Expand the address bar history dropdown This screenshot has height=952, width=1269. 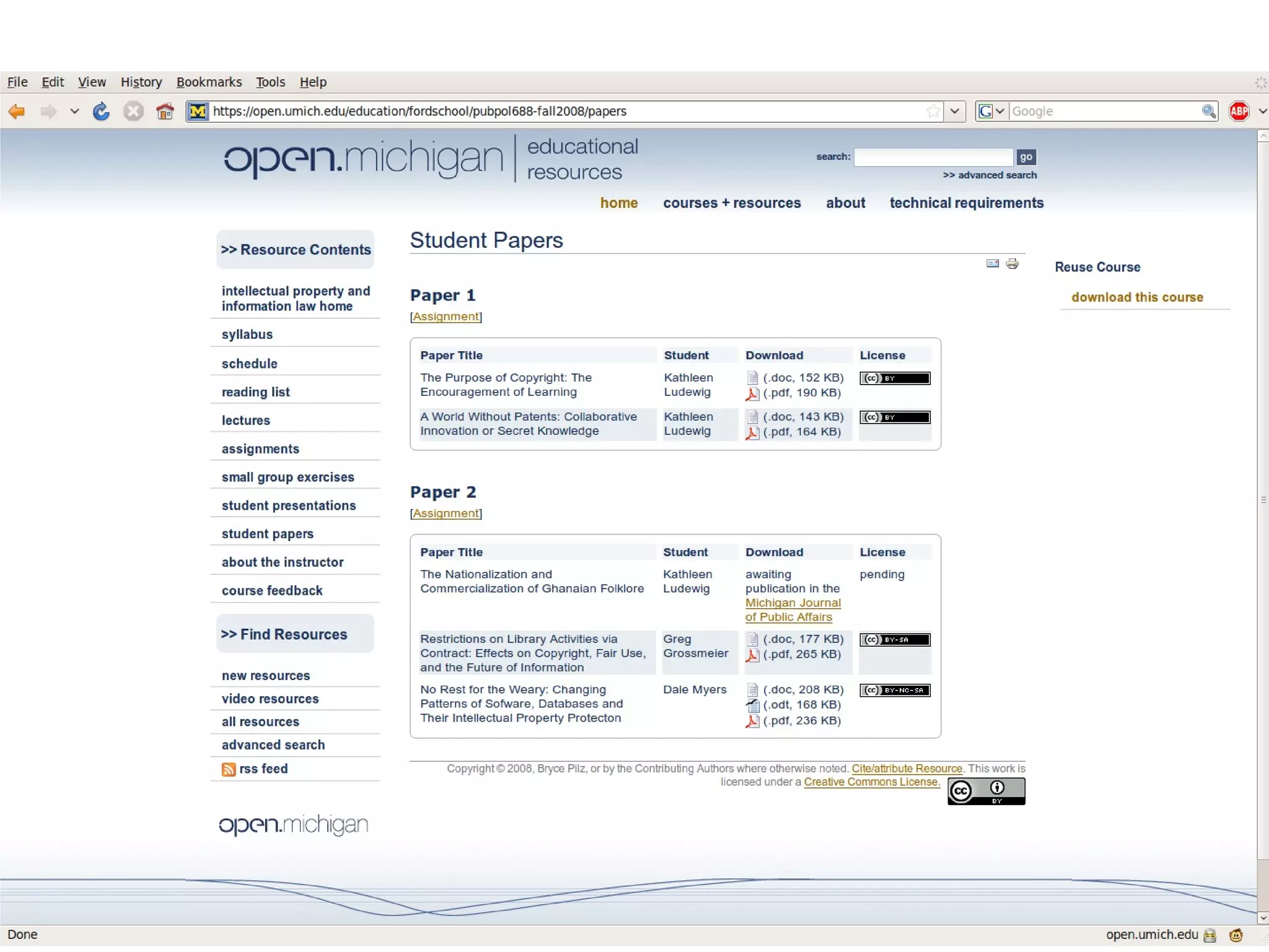tap(955, 111)
